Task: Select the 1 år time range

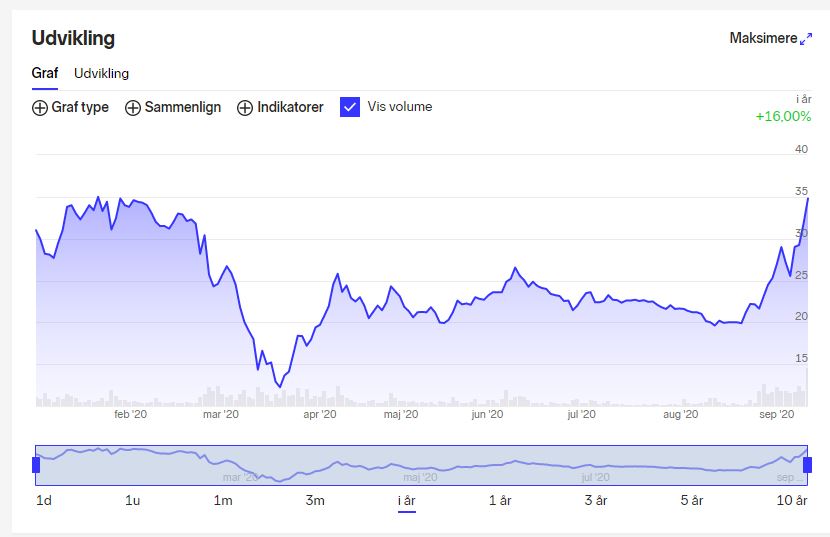Action: 500,500
